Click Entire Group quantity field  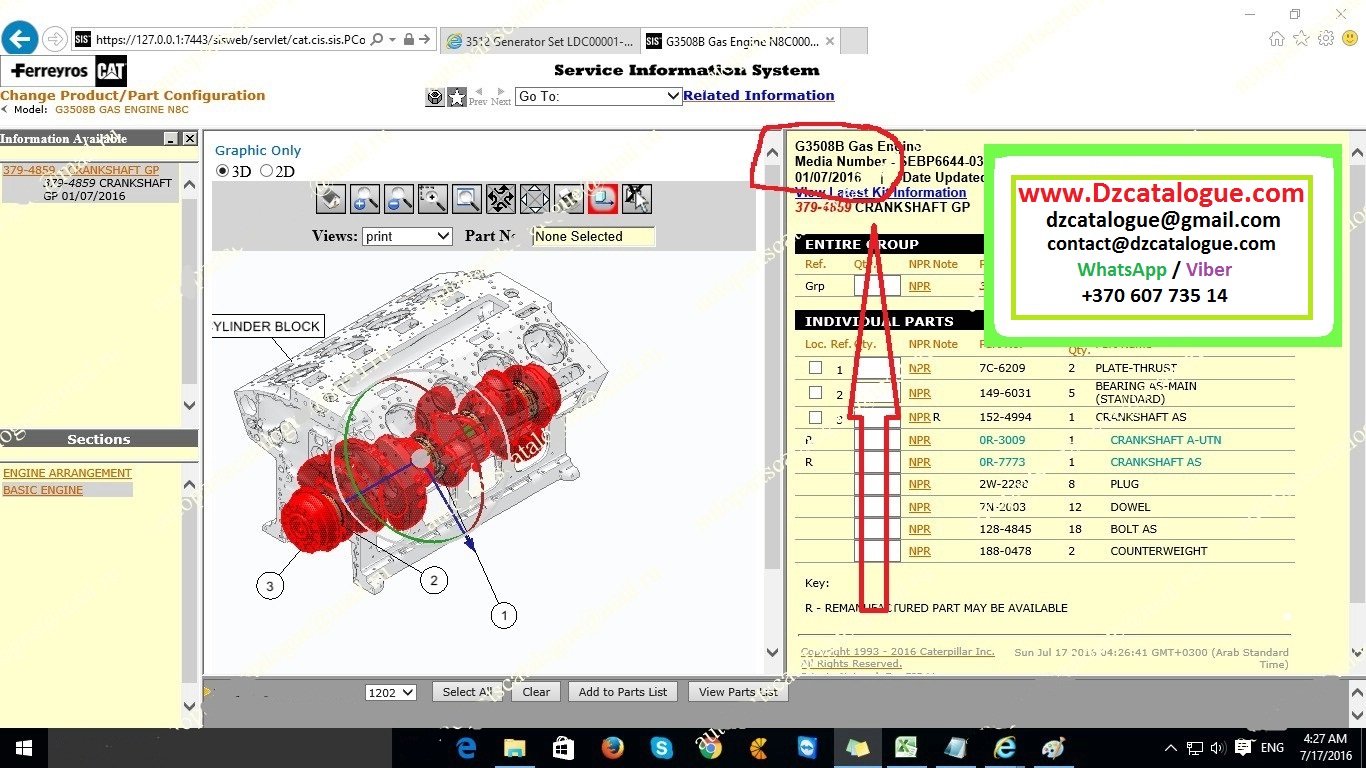point(877,286)
